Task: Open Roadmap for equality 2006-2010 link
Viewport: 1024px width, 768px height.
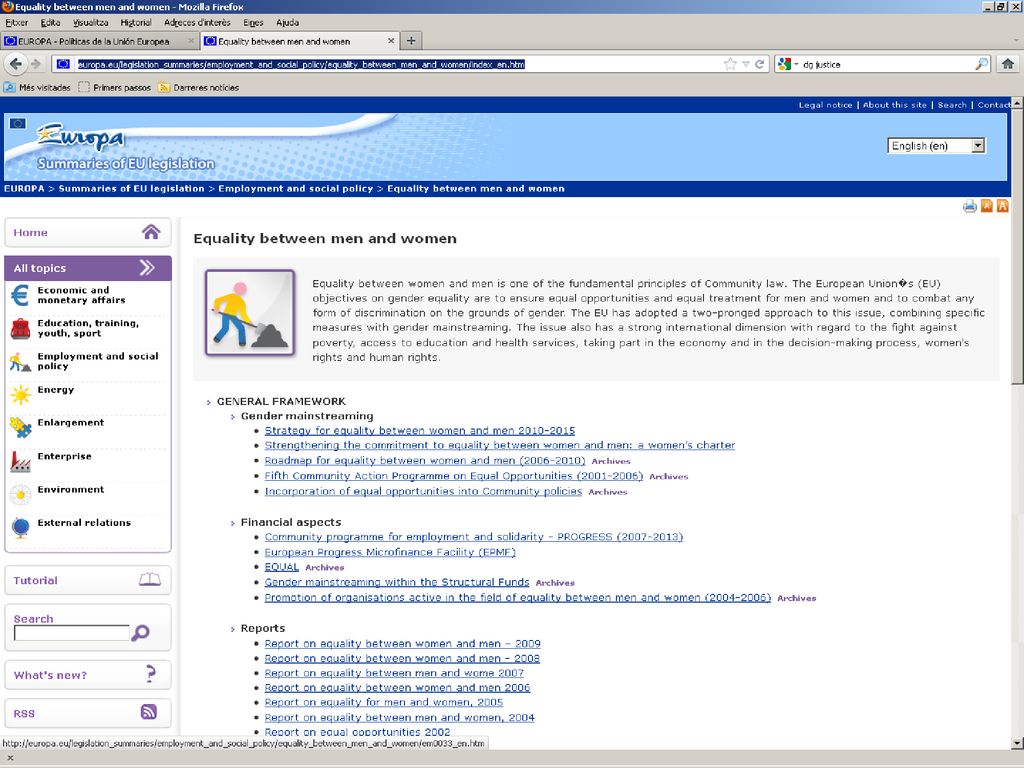Action: coord(424,460)
